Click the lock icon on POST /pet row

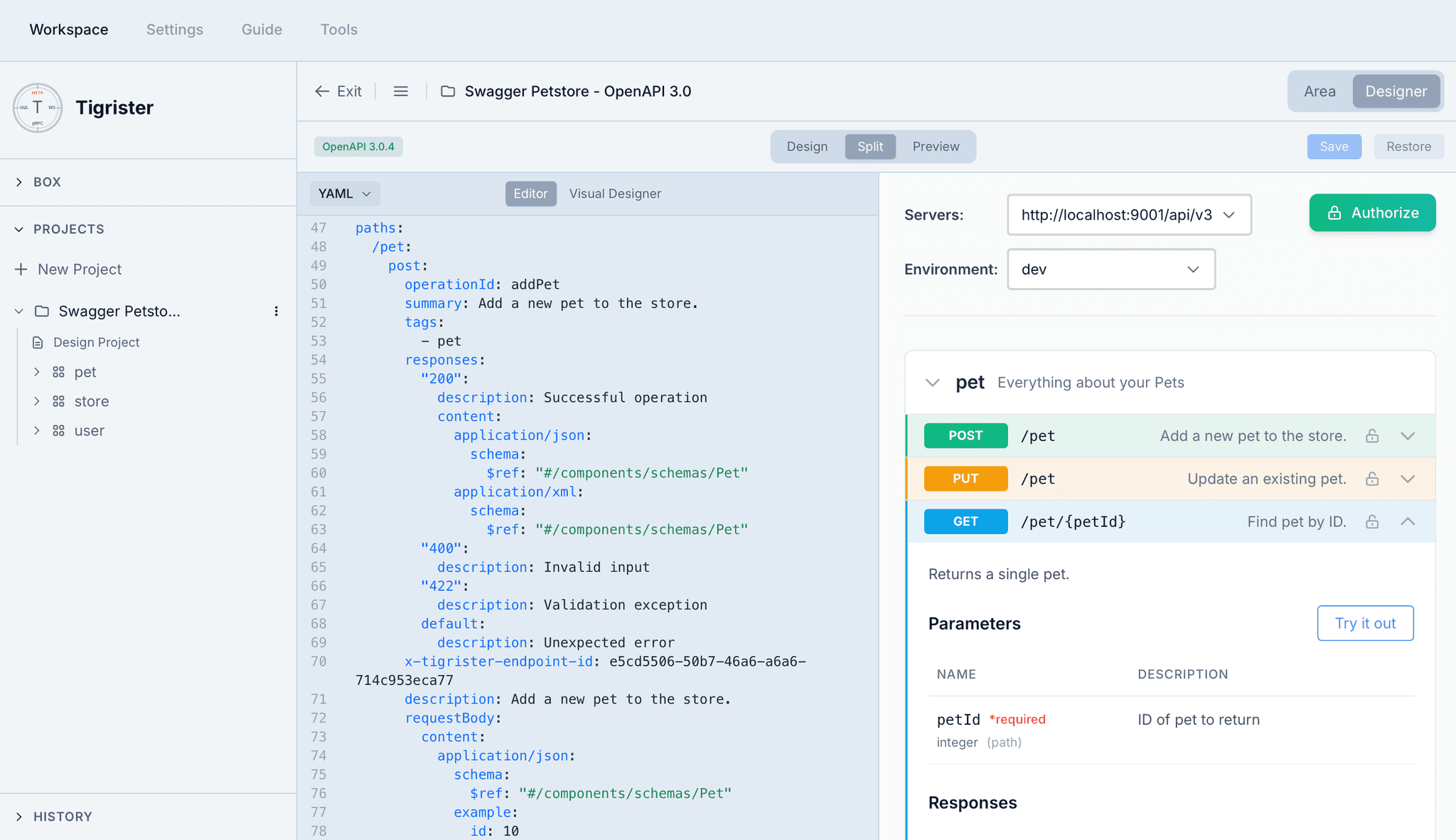(x=1372, y=435)
